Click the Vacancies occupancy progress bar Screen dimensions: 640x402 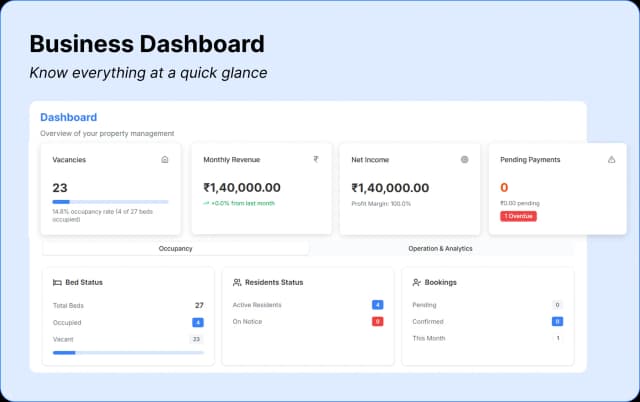tap(110, 202)
